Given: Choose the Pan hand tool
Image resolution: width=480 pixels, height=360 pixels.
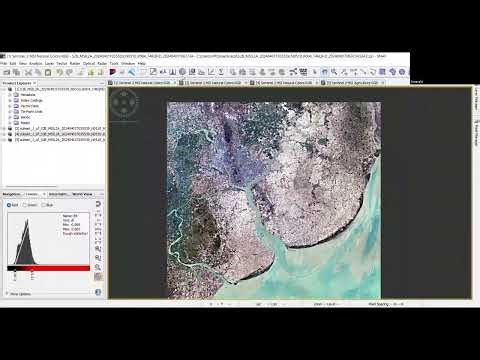Looking at the screenshot, I should pyautogui.click(x=324, y=72).
